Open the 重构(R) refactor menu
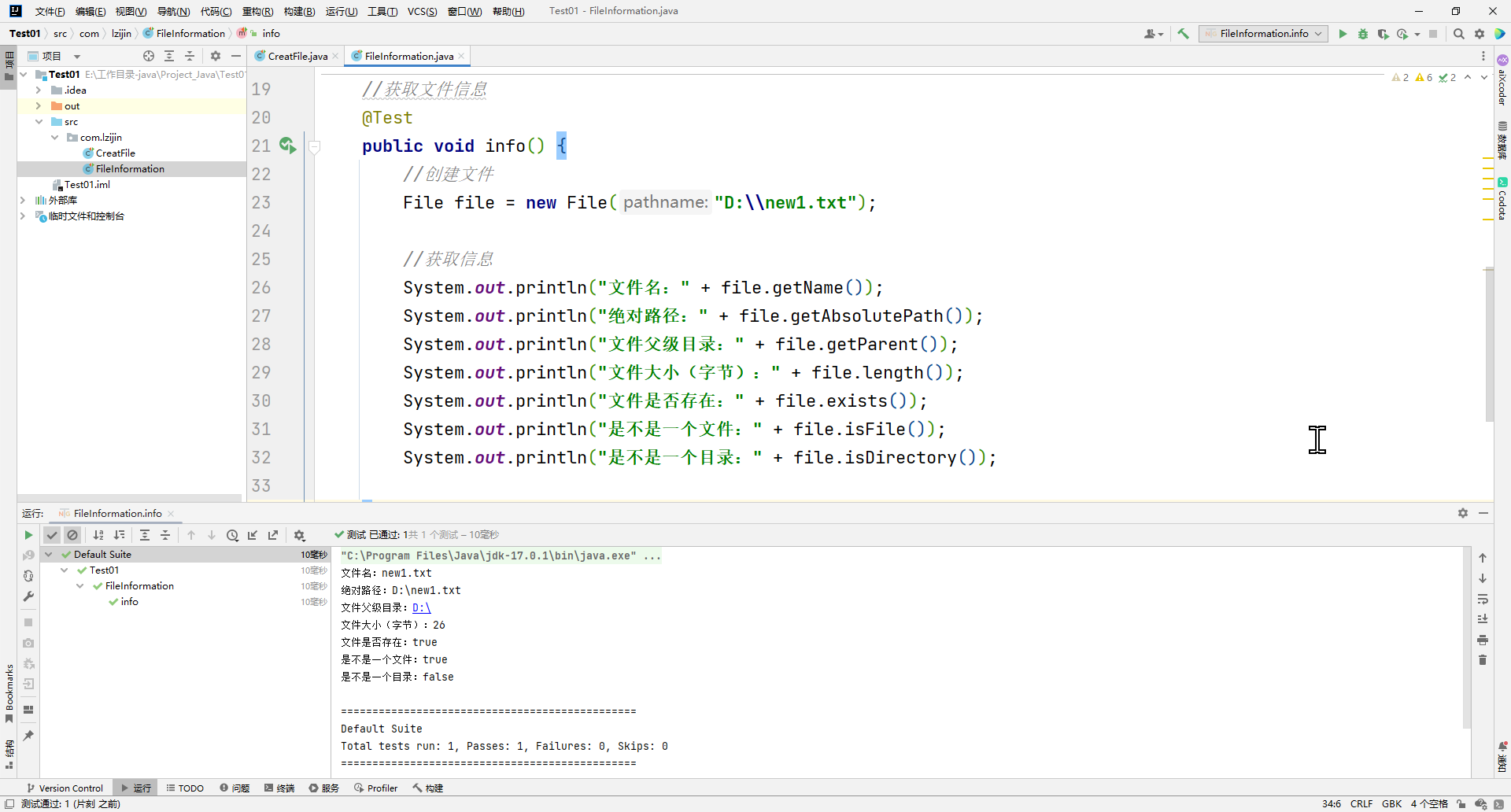 257,11
